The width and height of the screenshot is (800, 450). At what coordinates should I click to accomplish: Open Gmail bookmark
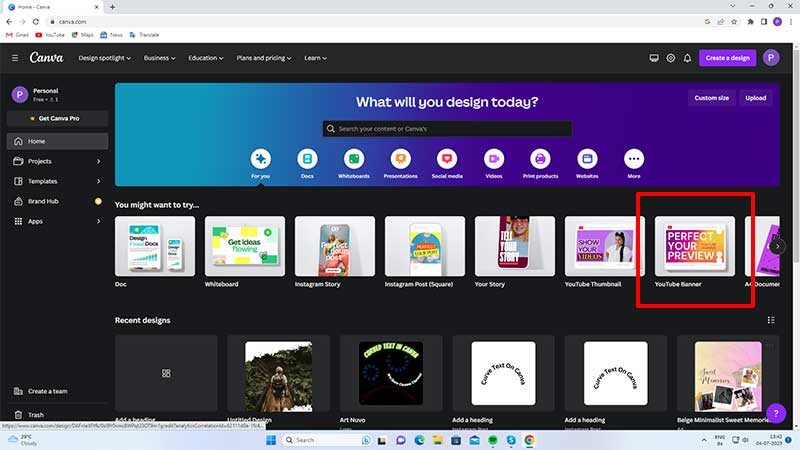tap(17, 35)
